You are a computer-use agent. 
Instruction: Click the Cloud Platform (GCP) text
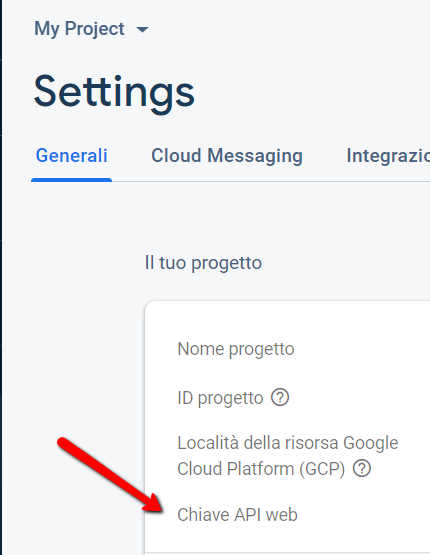point(261,469)
